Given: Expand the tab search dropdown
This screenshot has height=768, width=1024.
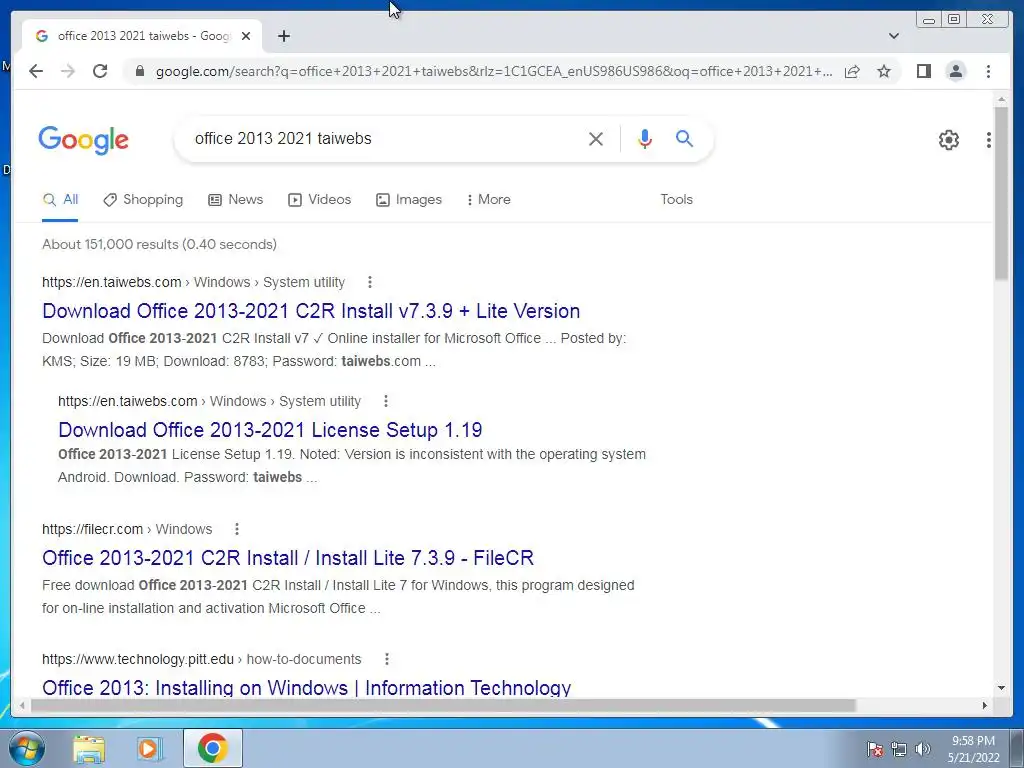Looking at the screenshot, I should (894, 36).
